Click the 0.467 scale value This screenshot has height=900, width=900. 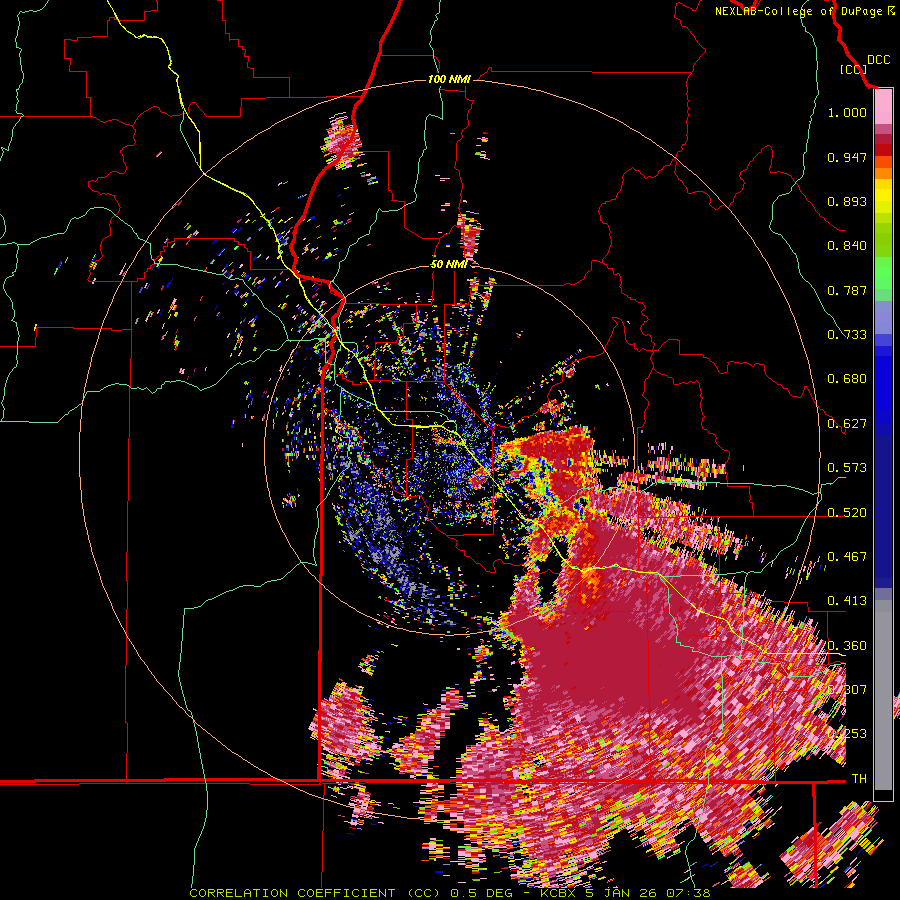pos(847,557)
